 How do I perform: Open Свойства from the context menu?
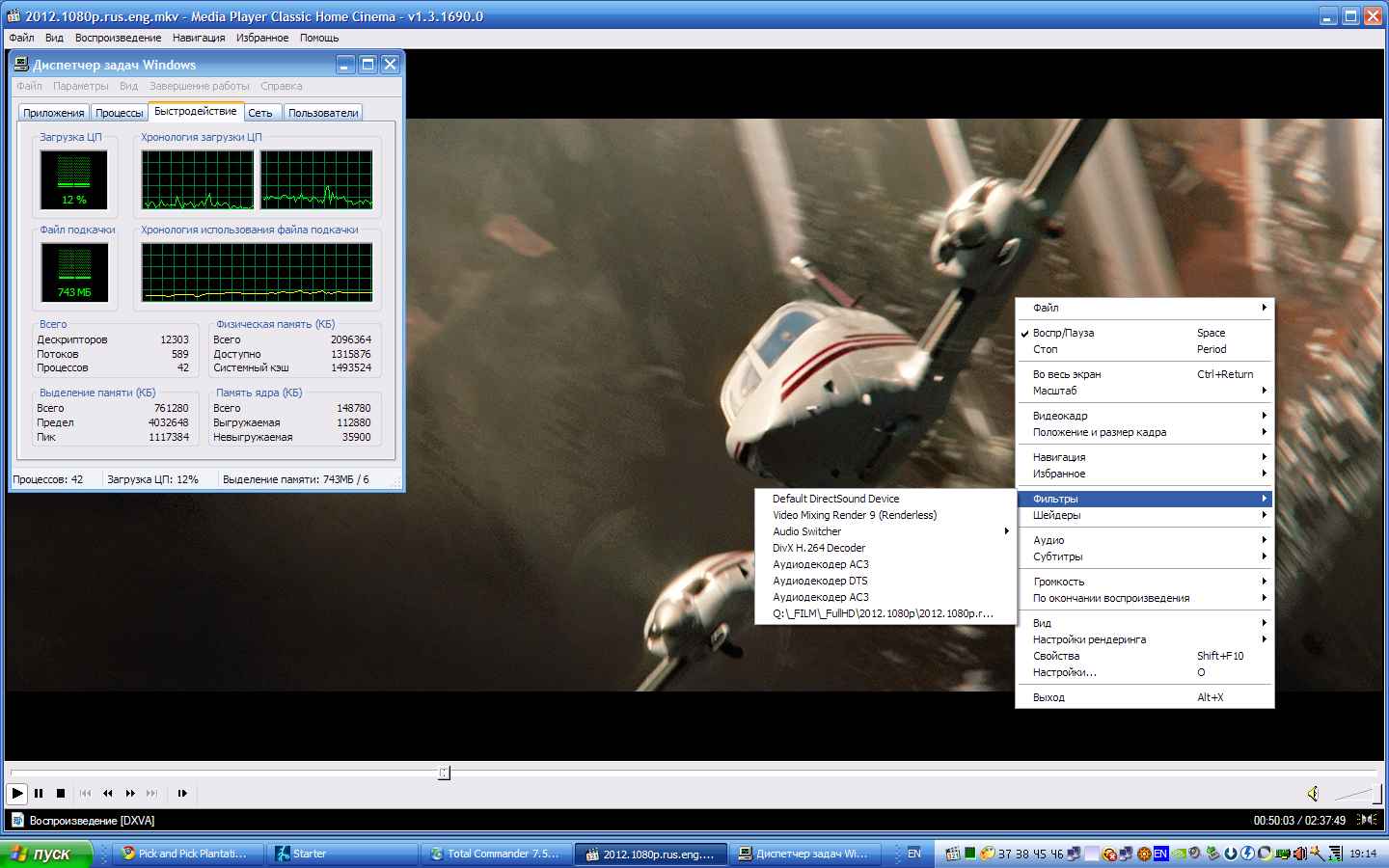click(x=1145, y=656)
